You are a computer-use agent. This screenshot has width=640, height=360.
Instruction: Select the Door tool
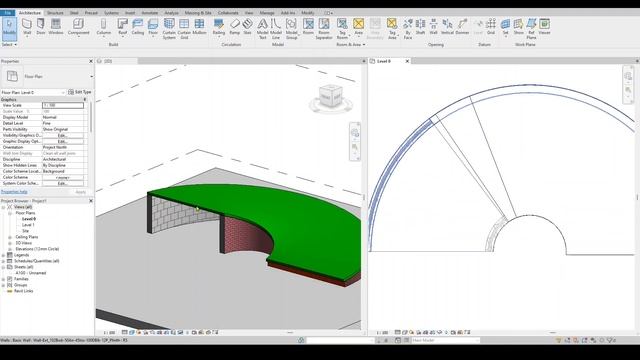click(41, 27)
